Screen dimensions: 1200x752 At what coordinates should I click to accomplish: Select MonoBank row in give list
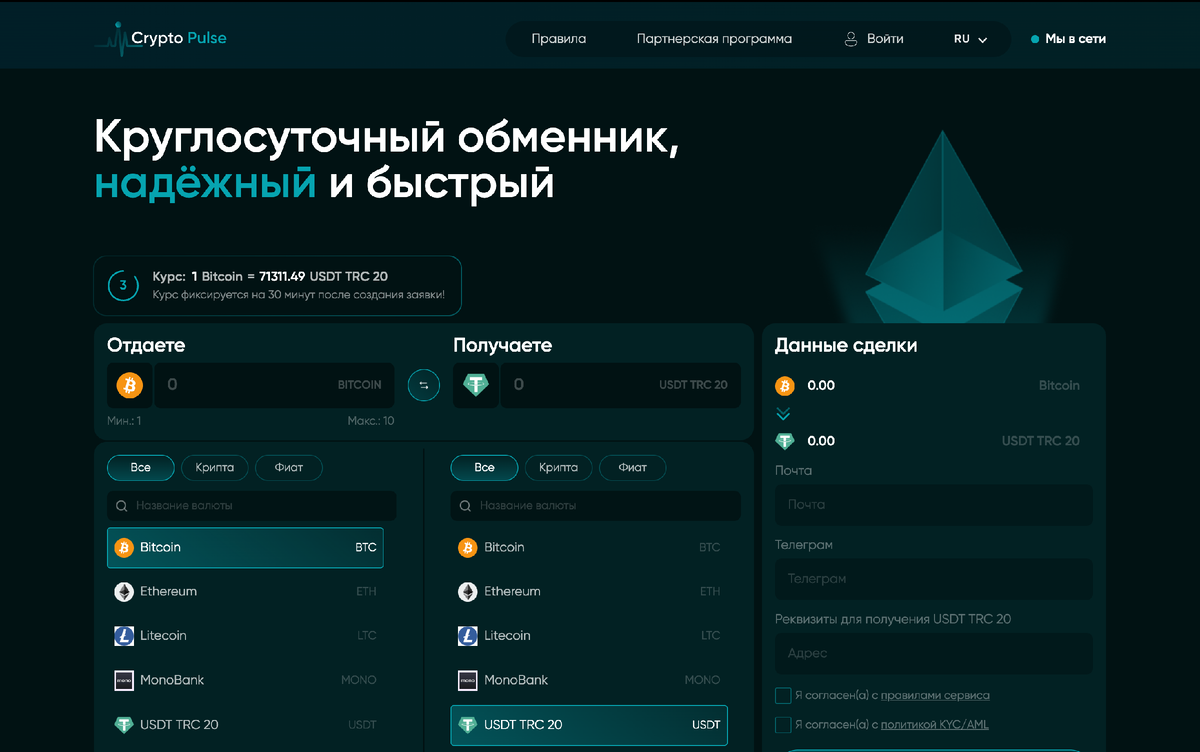pyautogui.click(x=245, y=680)
